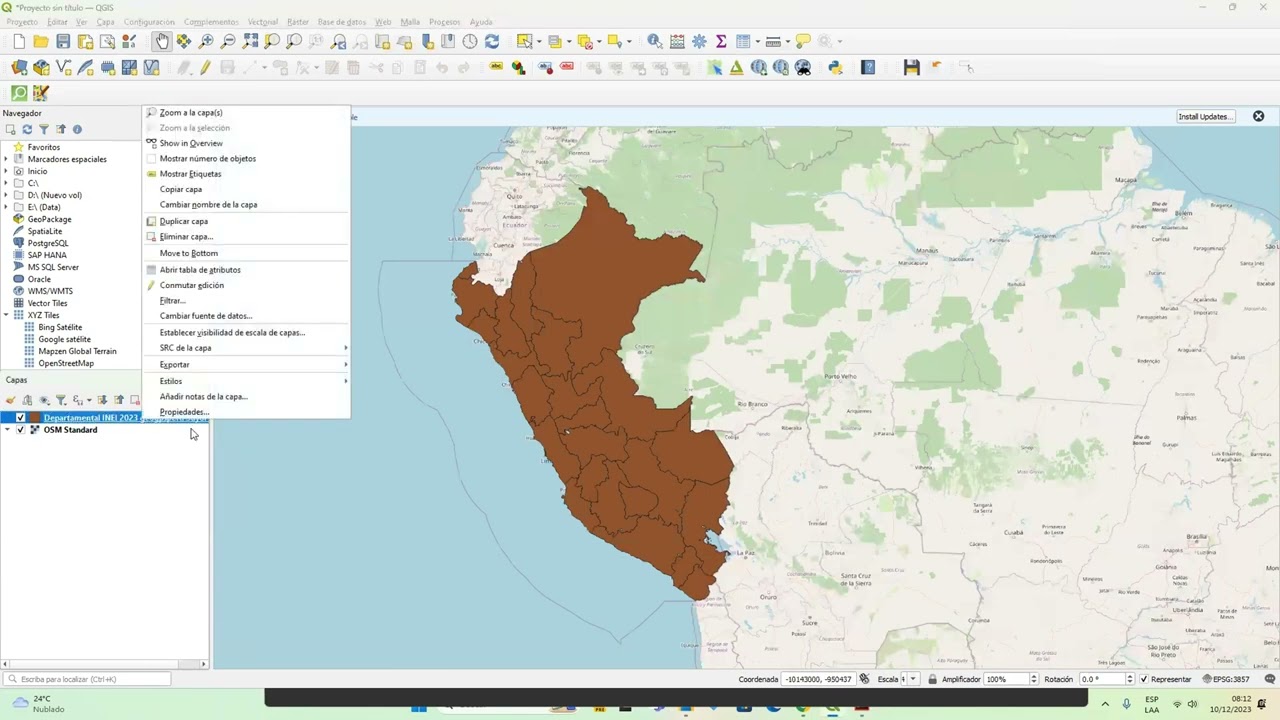Click the Collapse All icon in the Capas toolbar
Viewport: 1280px width, 720px height.
pos(118,400)
